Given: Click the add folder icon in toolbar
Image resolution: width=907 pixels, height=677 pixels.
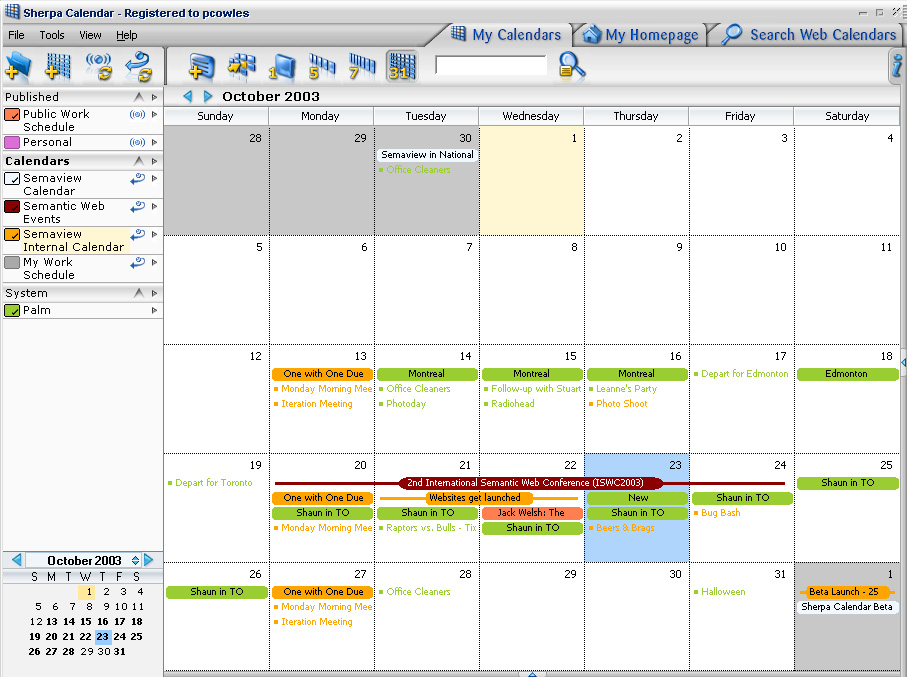Looking at the screenshot, I should 18,66.
